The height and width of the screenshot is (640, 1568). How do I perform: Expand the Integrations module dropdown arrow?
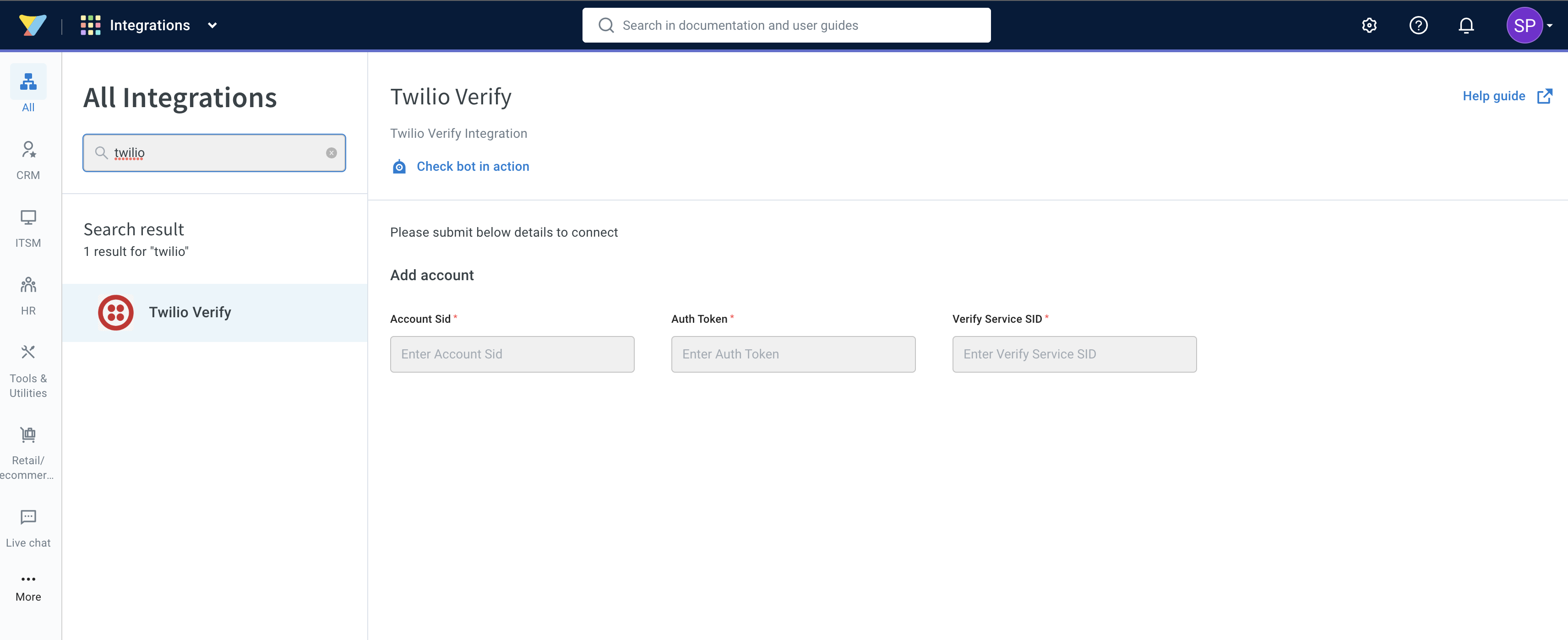[x=212, y=25]
